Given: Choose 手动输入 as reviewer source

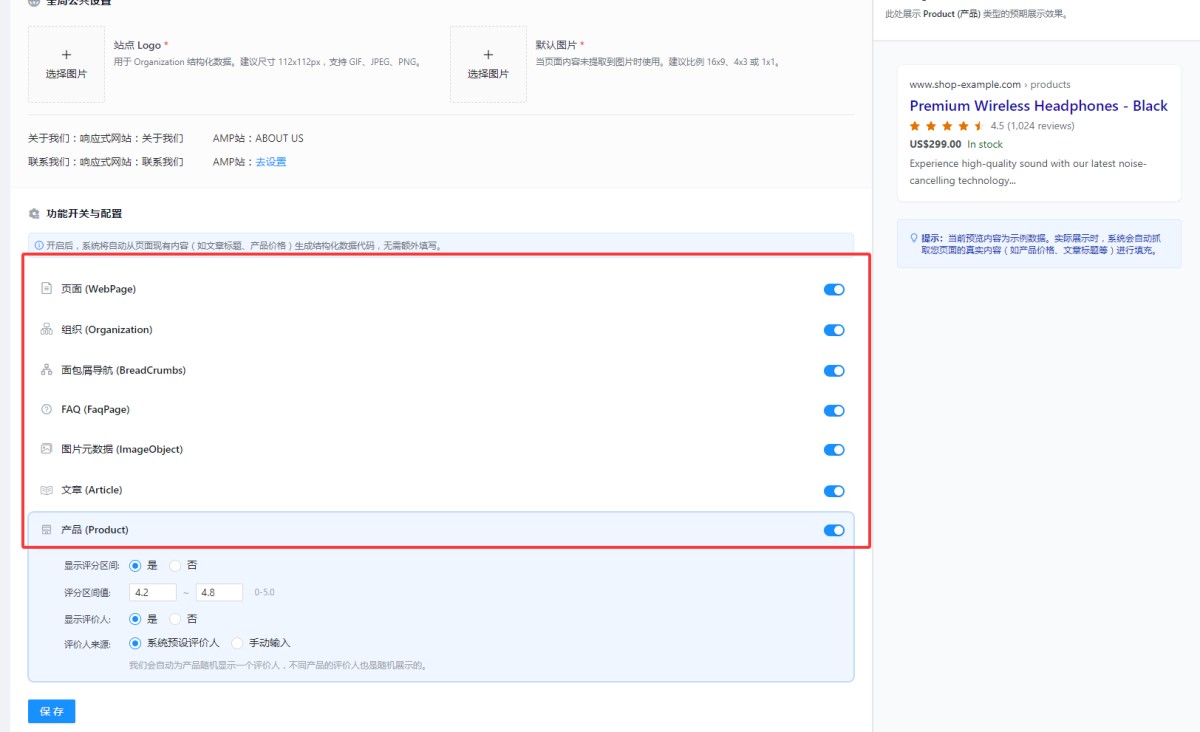Looking at the screenshot, I should tap(237, 643).
